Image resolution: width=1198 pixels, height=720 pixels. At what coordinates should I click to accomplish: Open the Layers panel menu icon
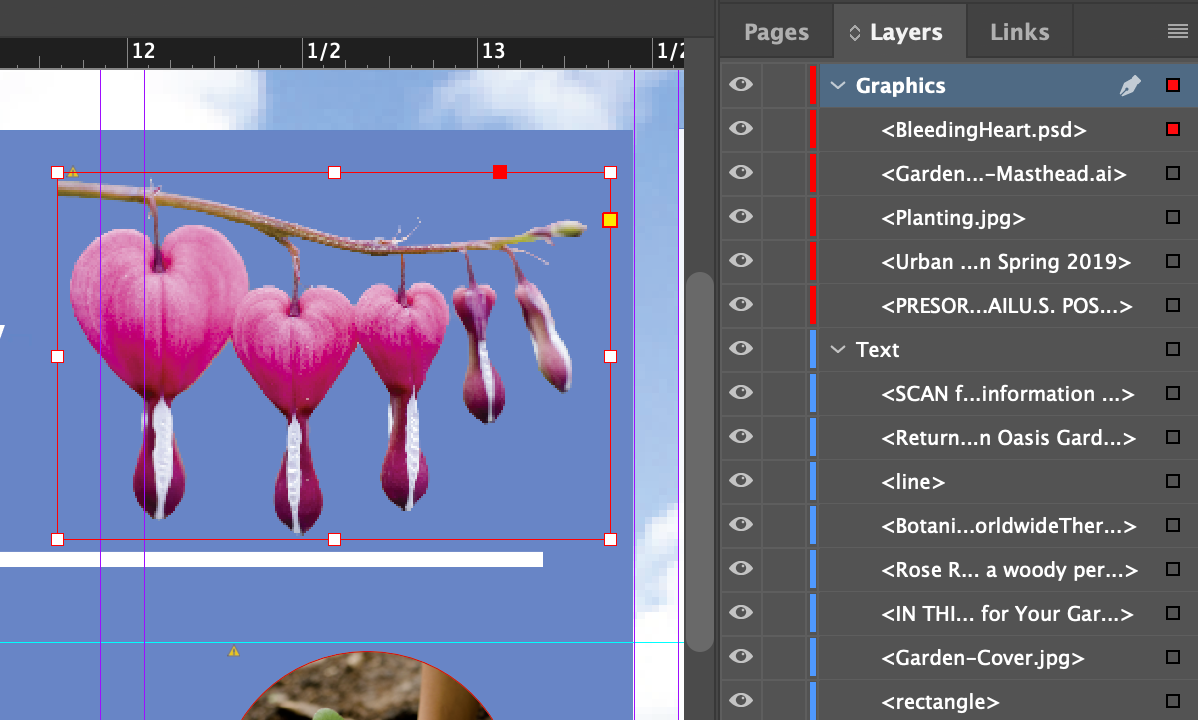1177,31
